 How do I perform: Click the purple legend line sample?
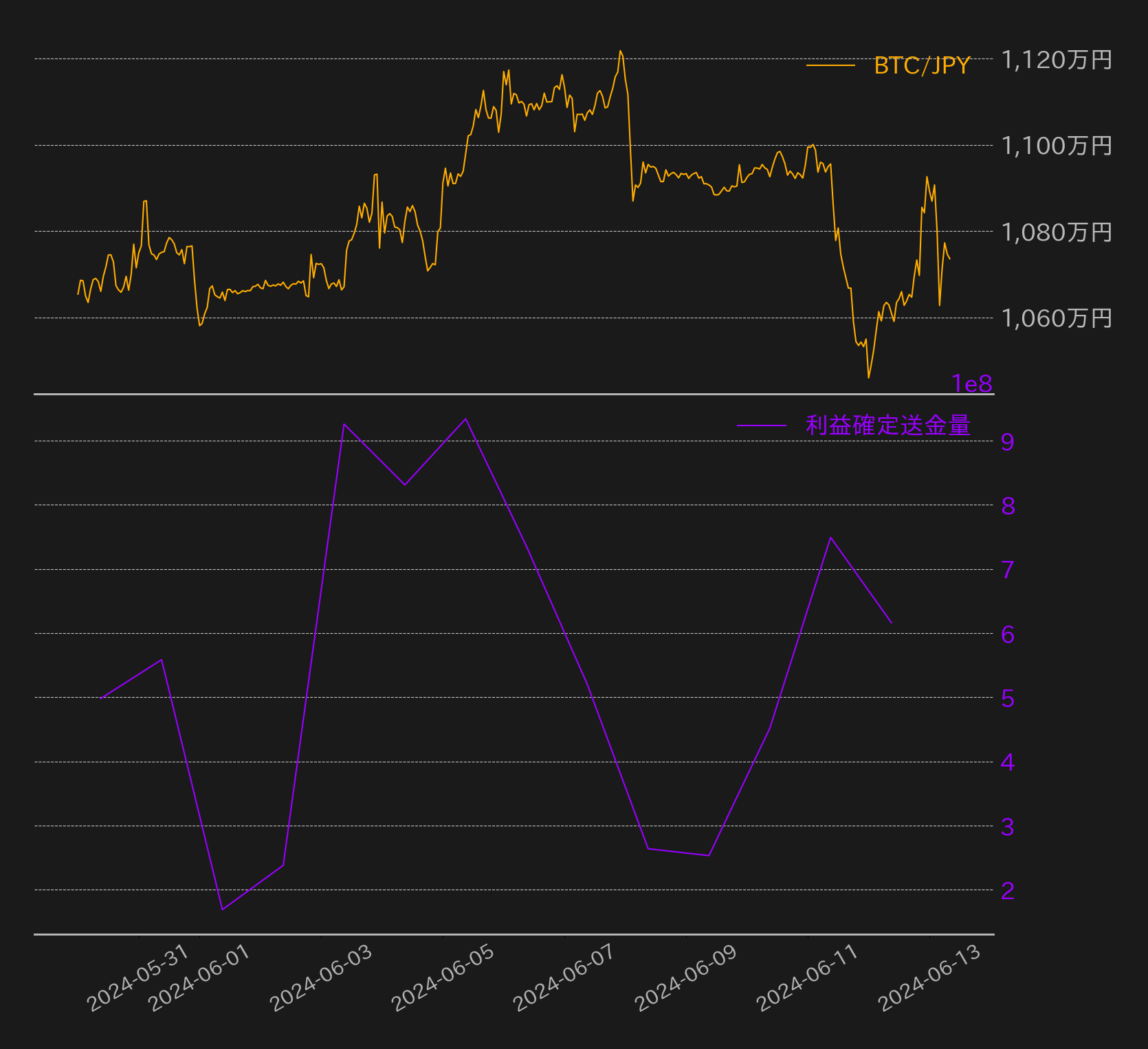(762, 426)
